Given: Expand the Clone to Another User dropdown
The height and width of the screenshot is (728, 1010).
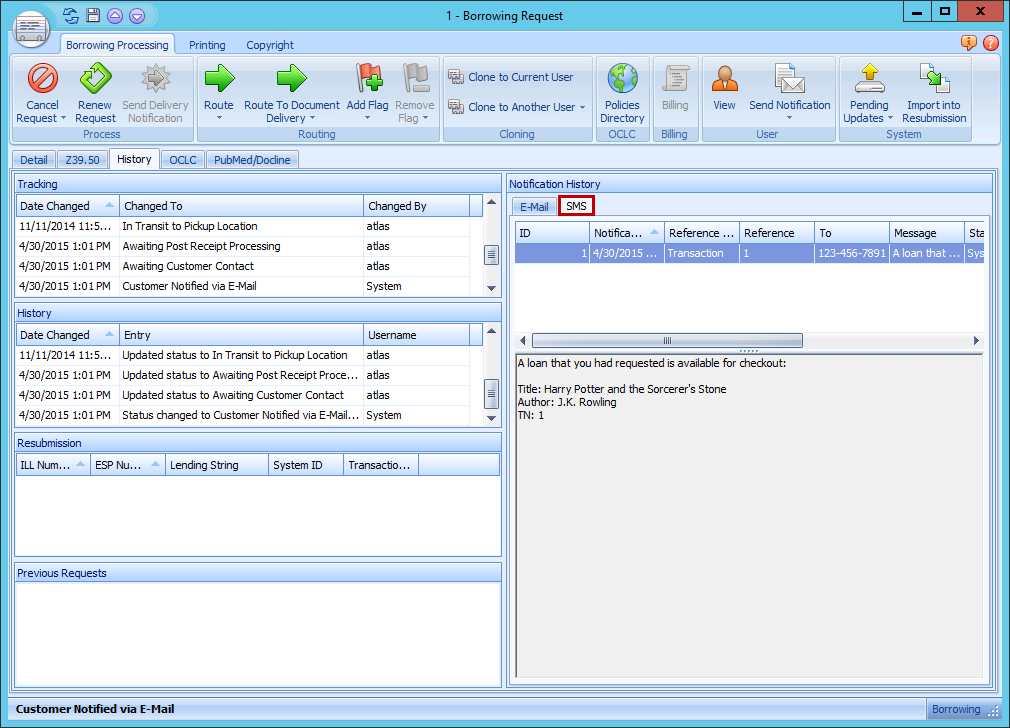Looking at the screenshot, I should [582, 108].
